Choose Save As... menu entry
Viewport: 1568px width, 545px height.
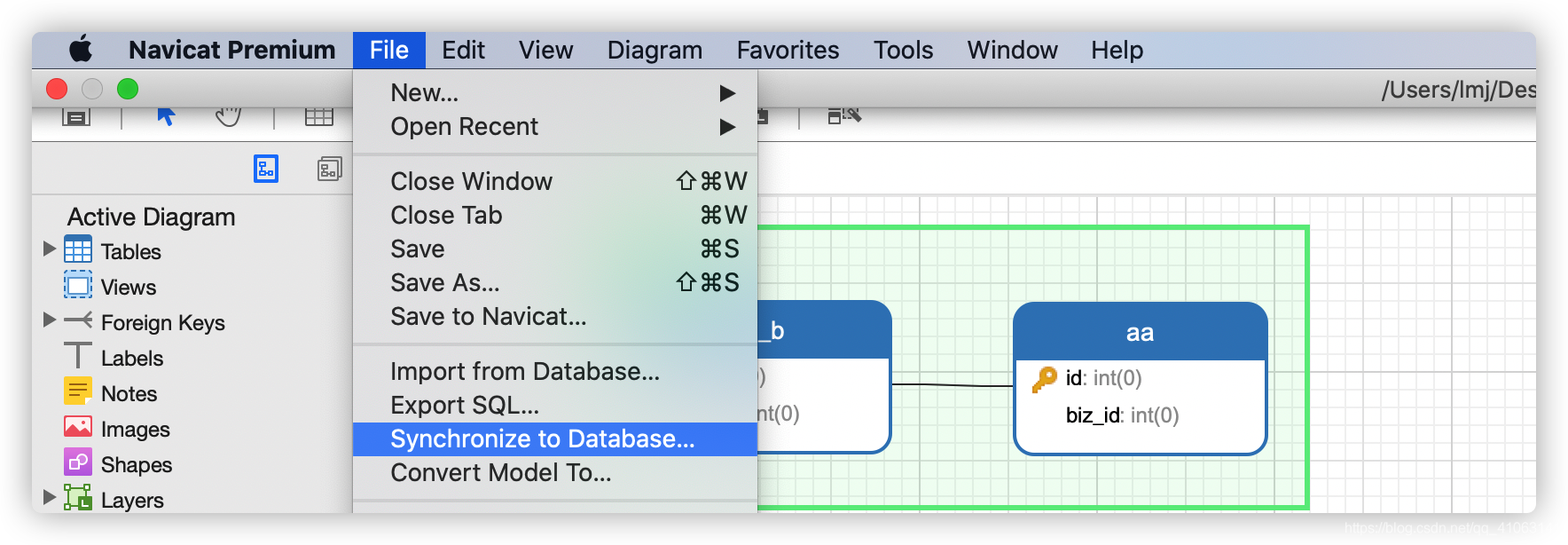click(555, 283)
